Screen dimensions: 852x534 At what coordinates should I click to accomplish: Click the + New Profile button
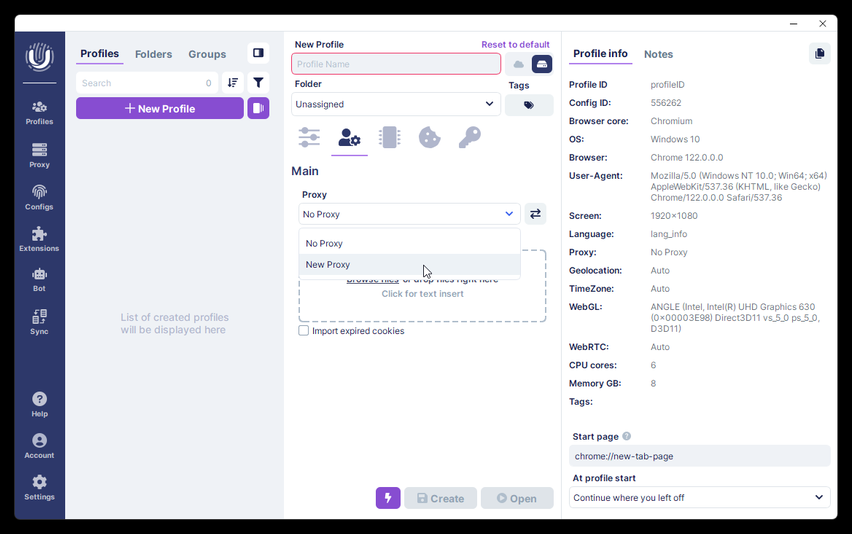click(x=160, y=108)
